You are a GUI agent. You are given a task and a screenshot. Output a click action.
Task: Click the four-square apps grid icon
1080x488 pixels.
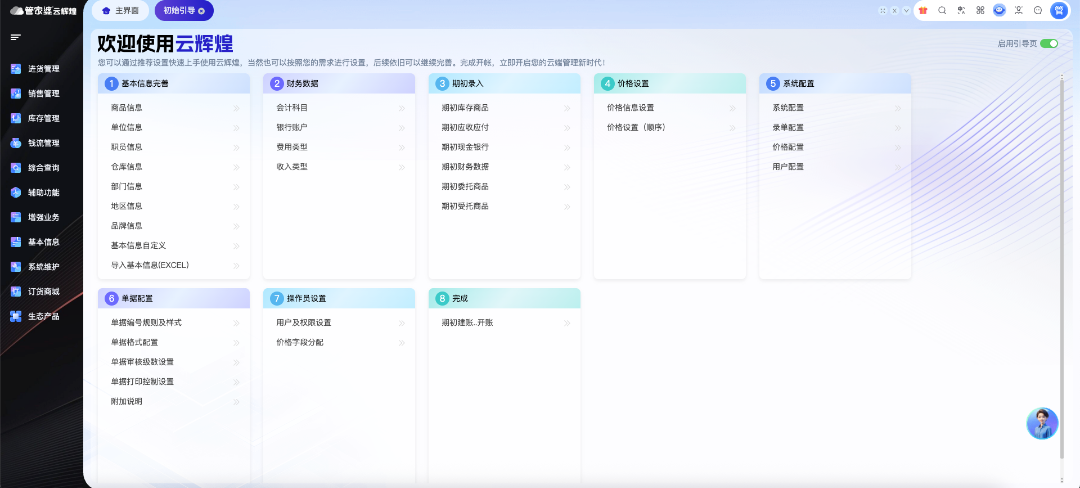click(x=980, y=10)
